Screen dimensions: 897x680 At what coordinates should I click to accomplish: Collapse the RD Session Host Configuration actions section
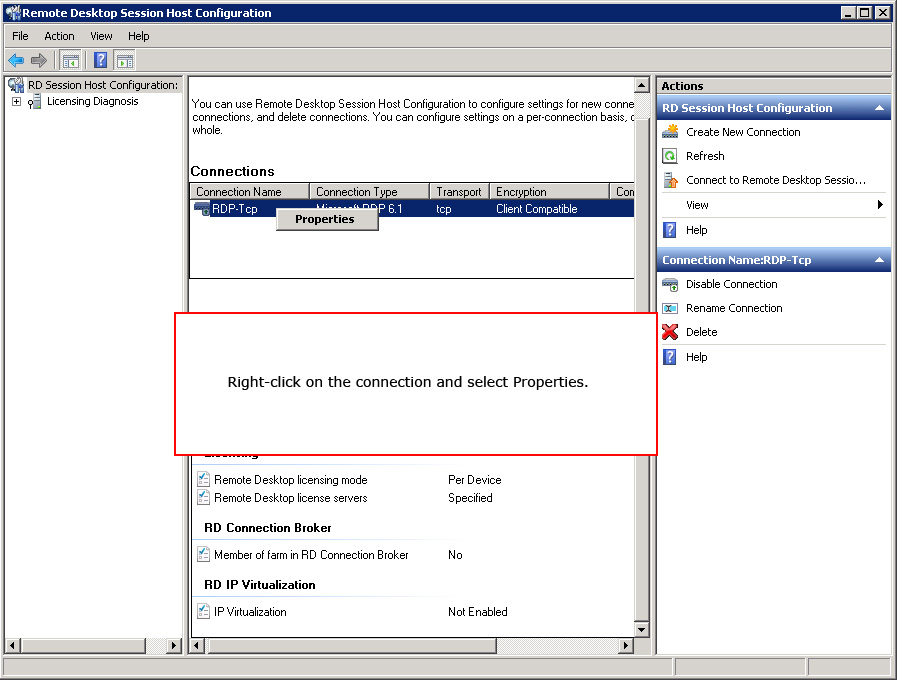pos(879,108)
